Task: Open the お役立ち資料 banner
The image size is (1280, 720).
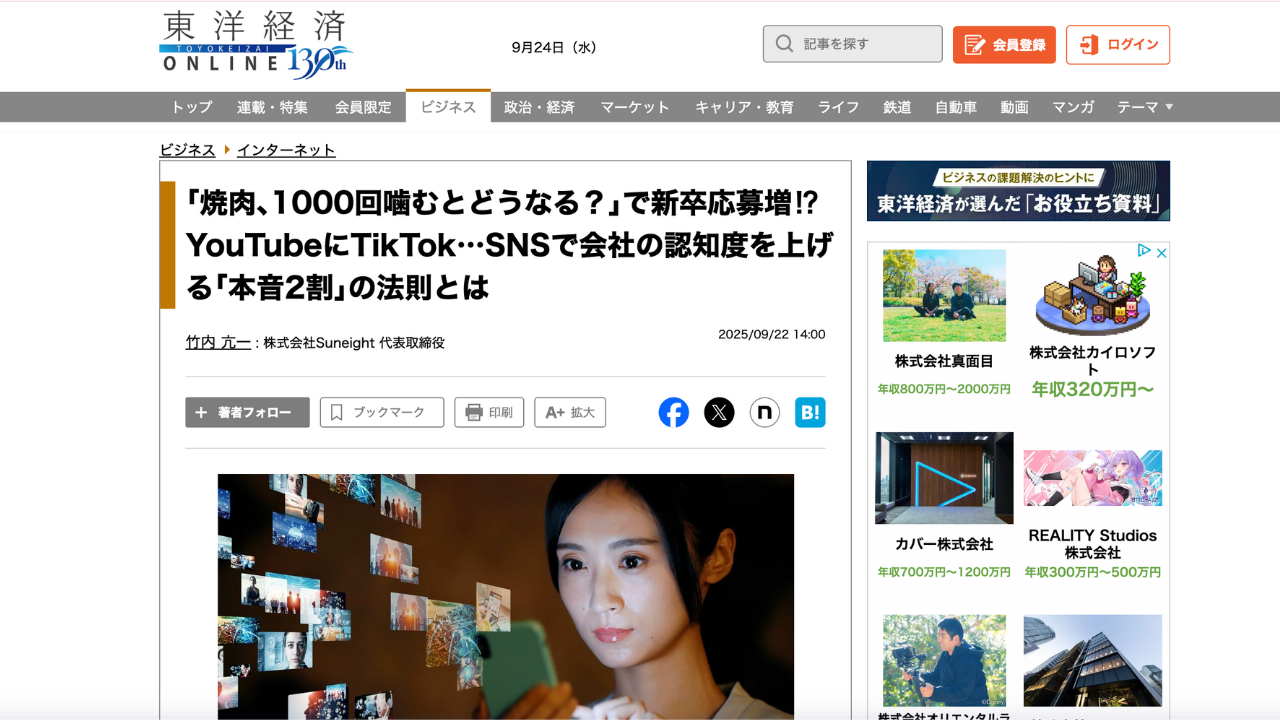Action: tap(1018, 190)
